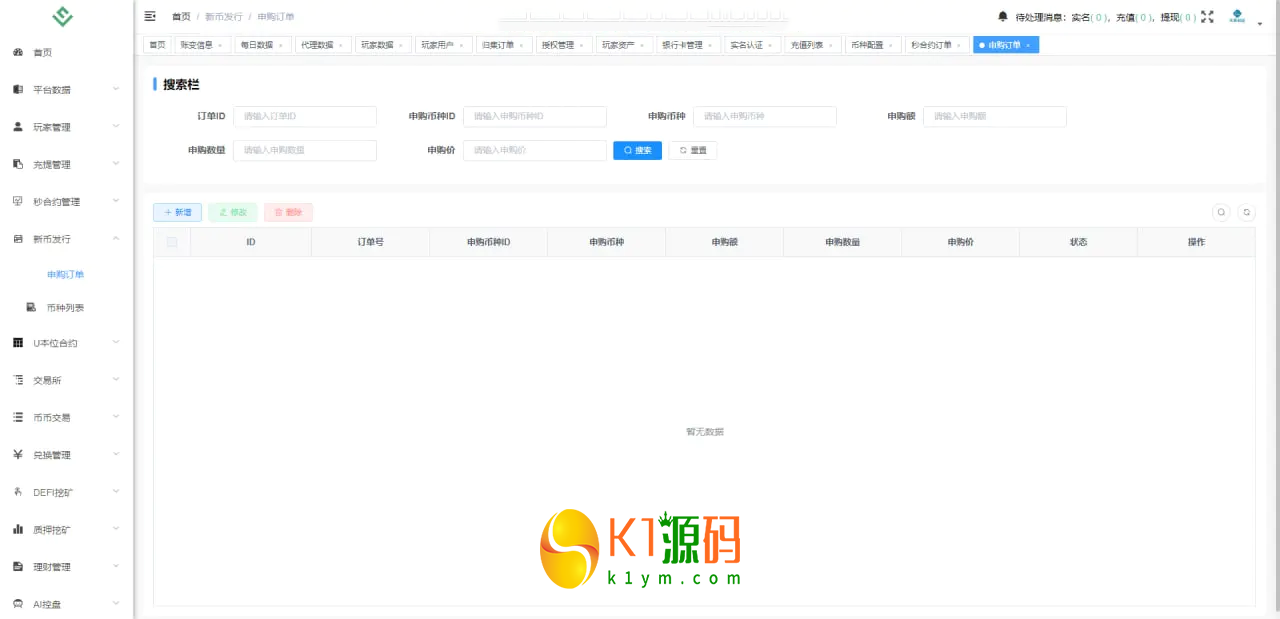Click the 订单号 column header
Viewport: 1280px width, 619px height.
[x=370, y=242]
